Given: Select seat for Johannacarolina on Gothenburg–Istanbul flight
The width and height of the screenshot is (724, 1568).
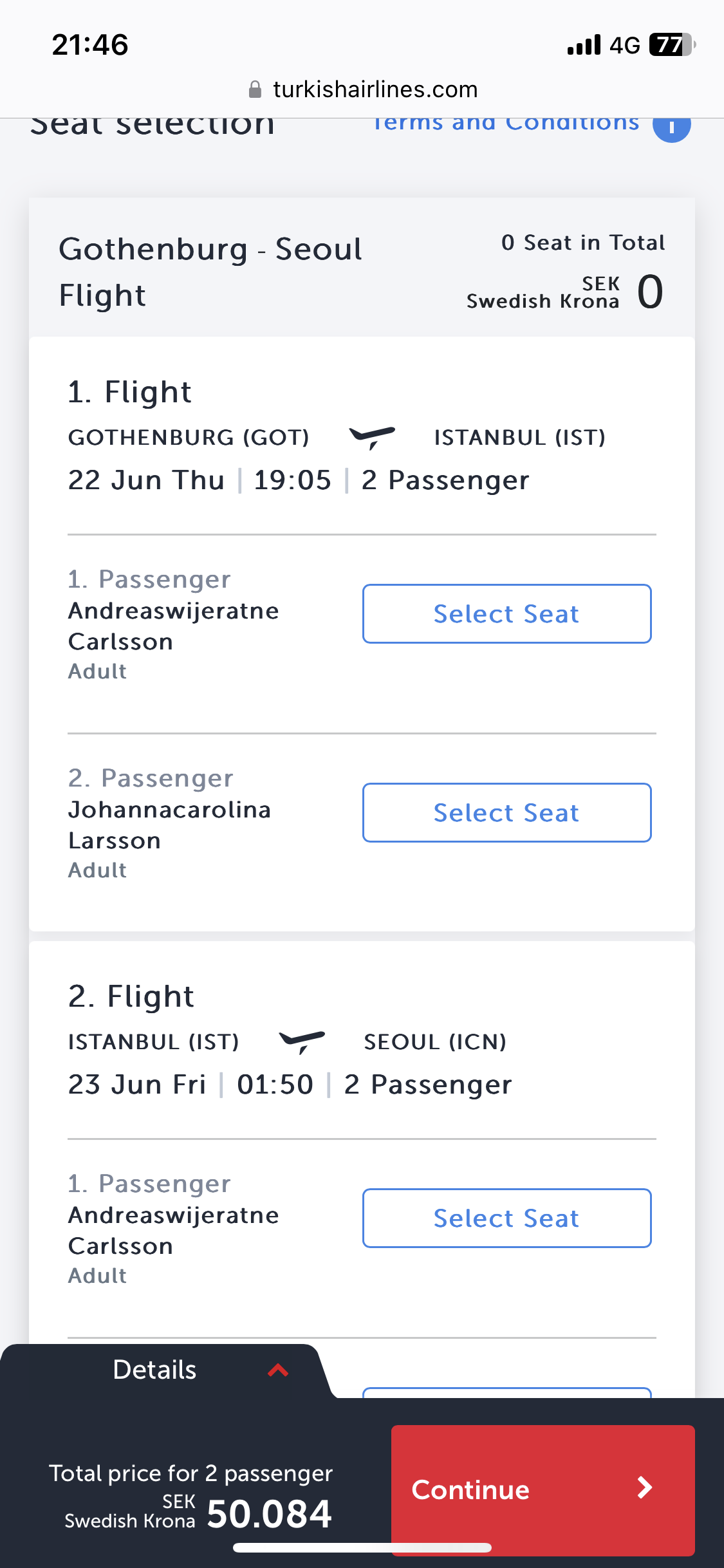Looking at the screenshot, I should 506,812.
